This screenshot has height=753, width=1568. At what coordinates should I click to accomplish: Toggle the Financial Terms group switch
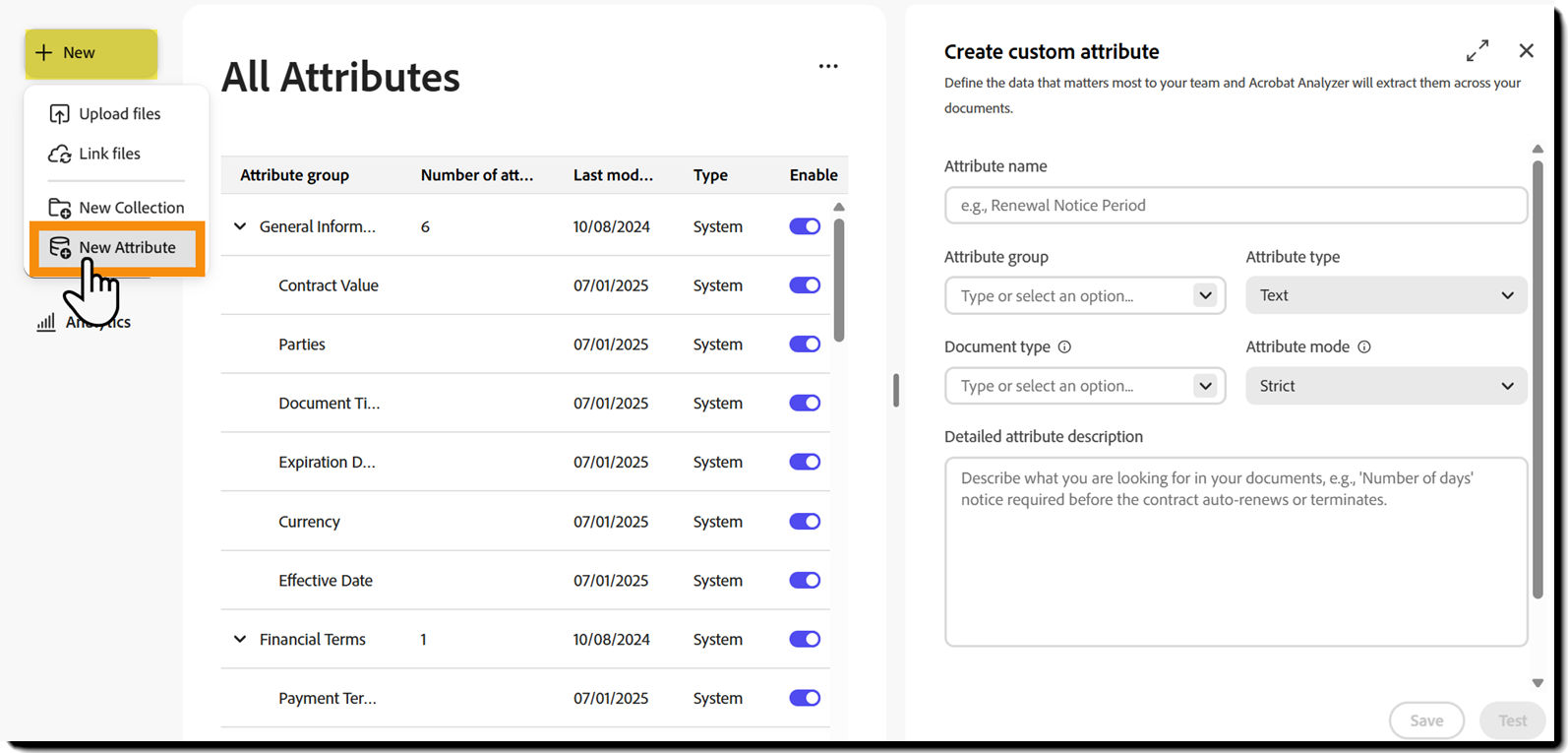[x=805, y=640]
